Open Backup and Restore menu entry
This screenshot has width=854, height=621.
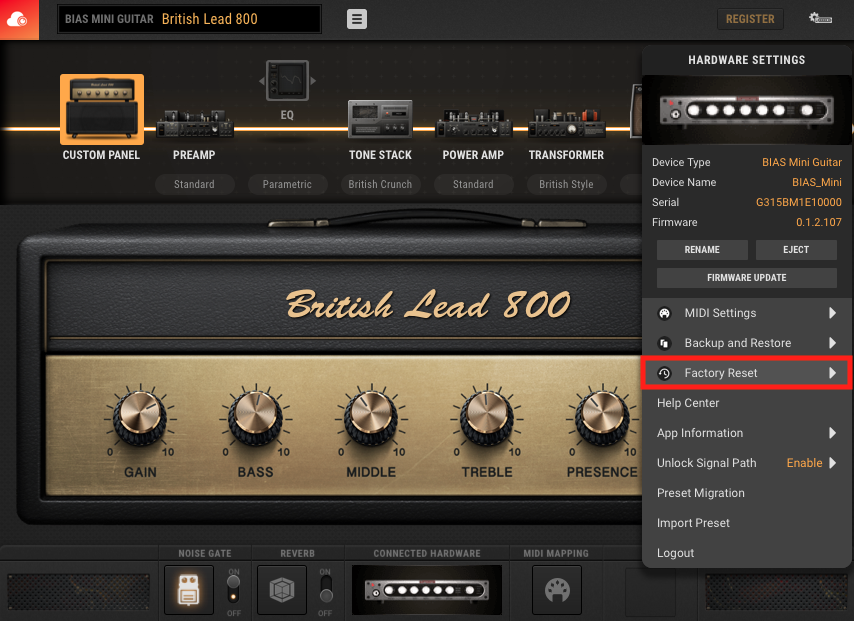747,343
